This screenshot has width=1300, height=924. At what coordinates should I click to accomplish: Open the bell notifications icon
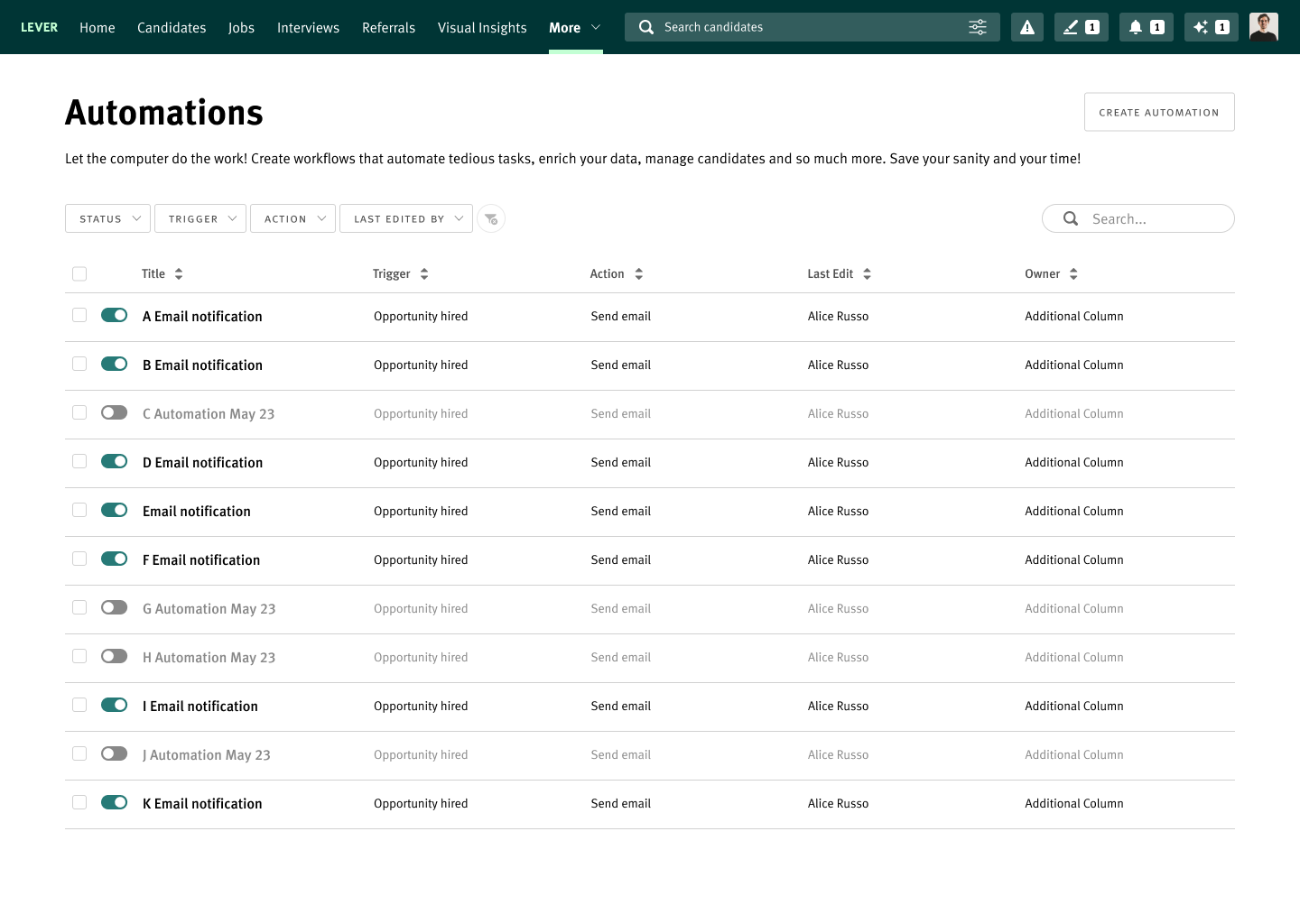tap(1147, 27)
